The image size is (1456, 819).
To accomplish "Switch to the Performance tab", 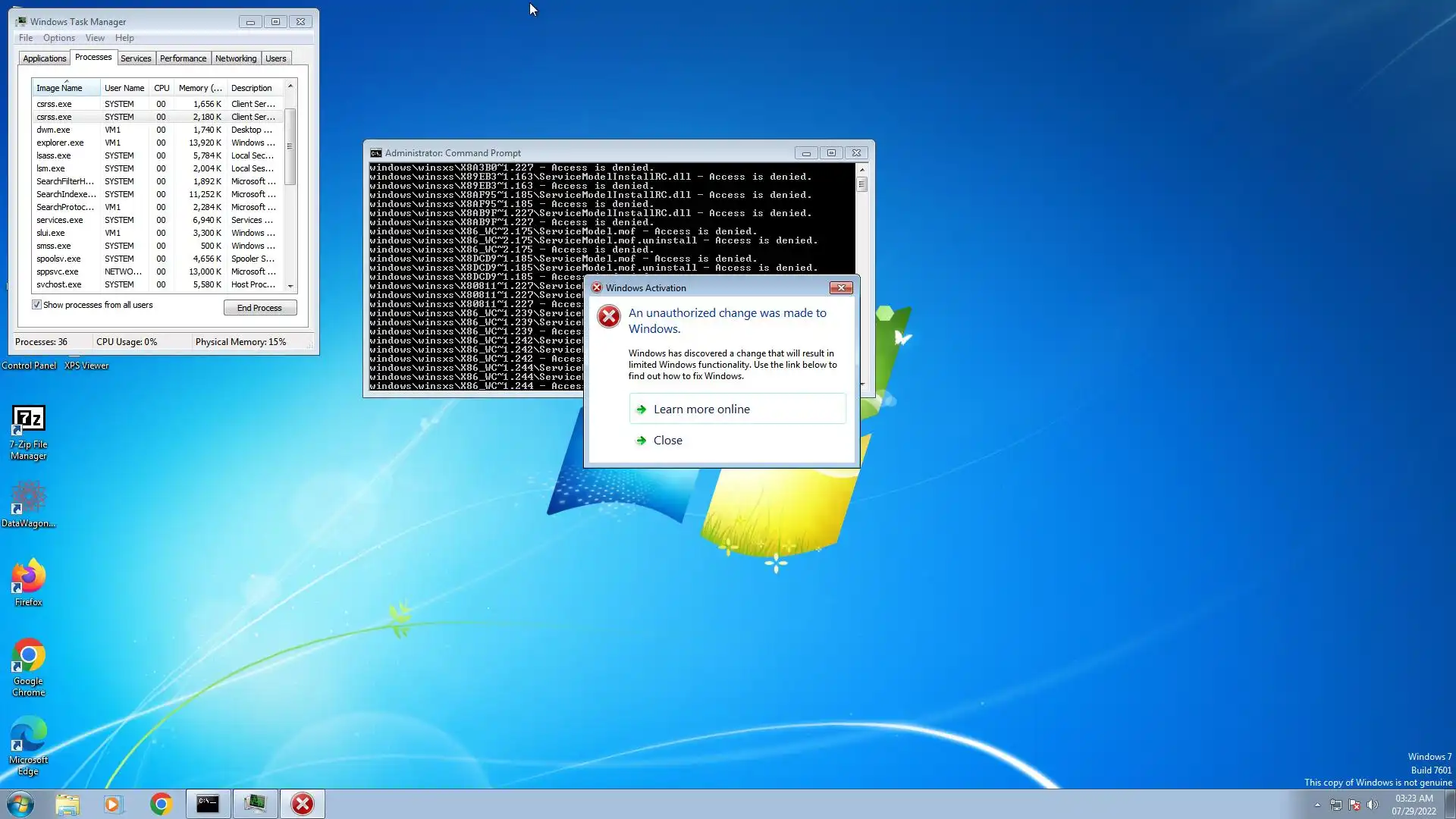I will tap(183, 58).
